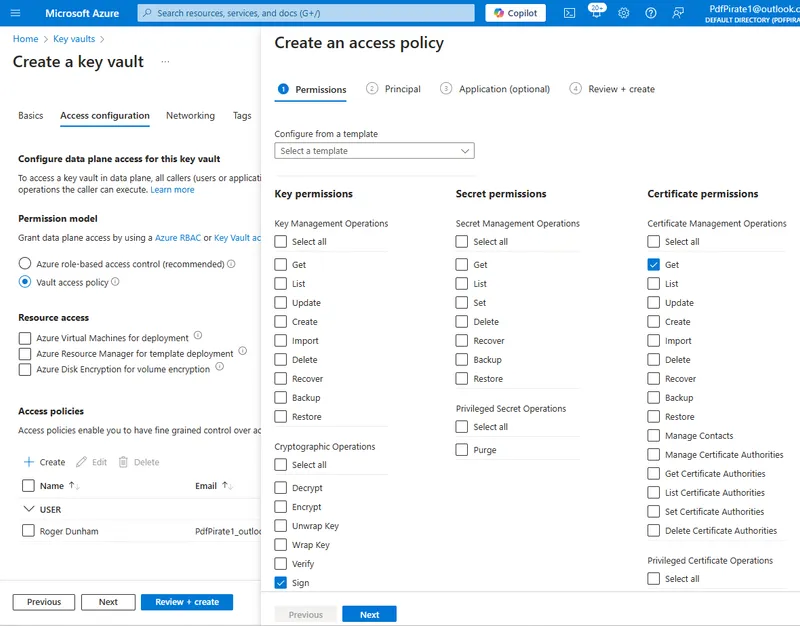The width and height of the screenshot is (800, 626).
Task: Sort by Email column arrow
Action: [x=228, y=486]
